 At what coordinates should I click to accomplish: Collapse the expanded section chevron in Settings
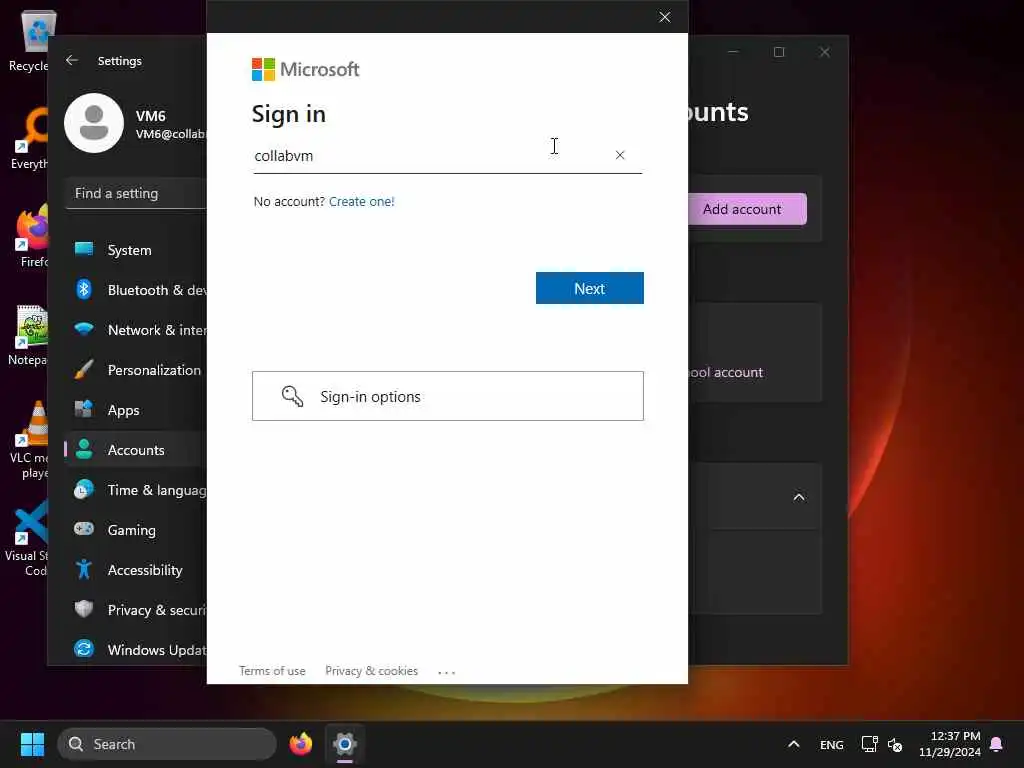coord(799,497)
